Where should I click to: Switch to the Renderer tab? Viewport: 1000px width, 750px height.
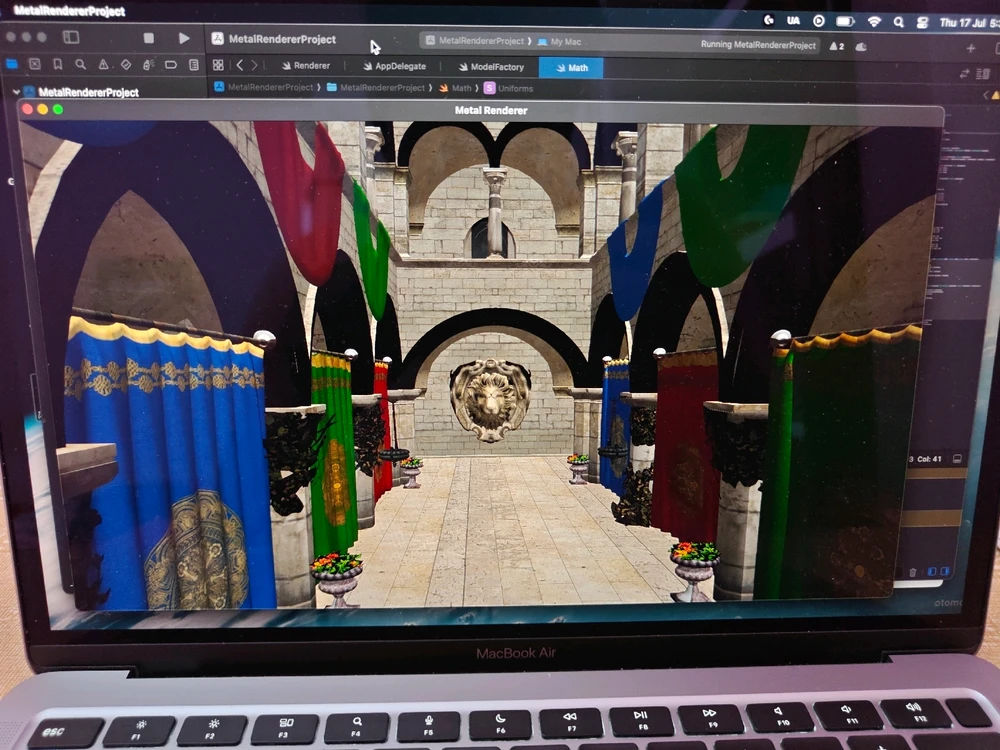pos(305,66)
